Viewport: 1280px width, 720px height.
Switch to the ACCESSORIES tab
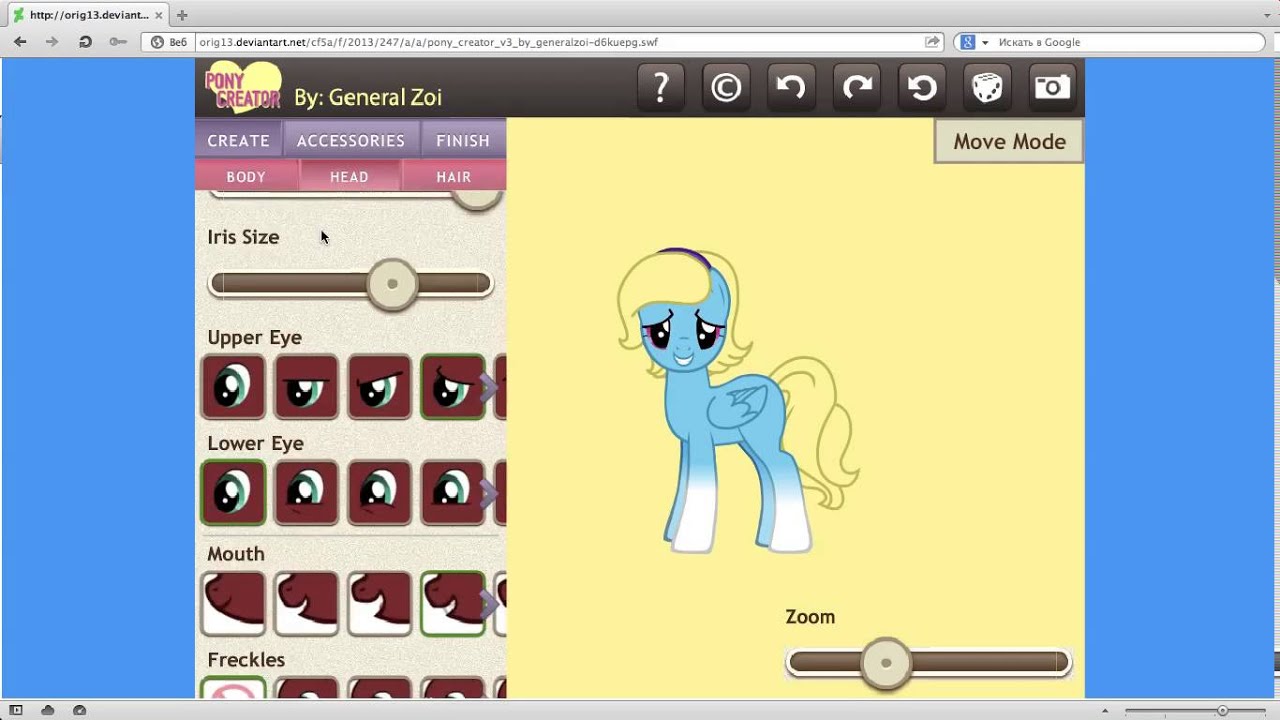tap(351, 140)
